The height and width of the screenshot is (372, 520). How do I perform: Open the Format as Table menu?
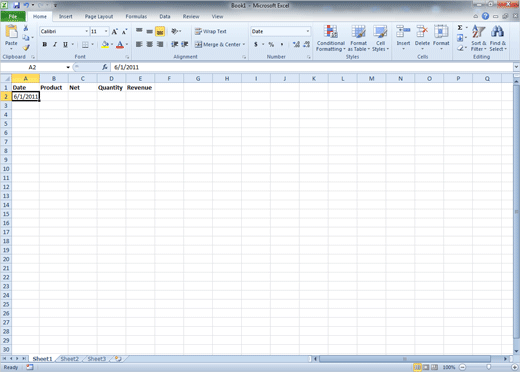tap(359, 38)
